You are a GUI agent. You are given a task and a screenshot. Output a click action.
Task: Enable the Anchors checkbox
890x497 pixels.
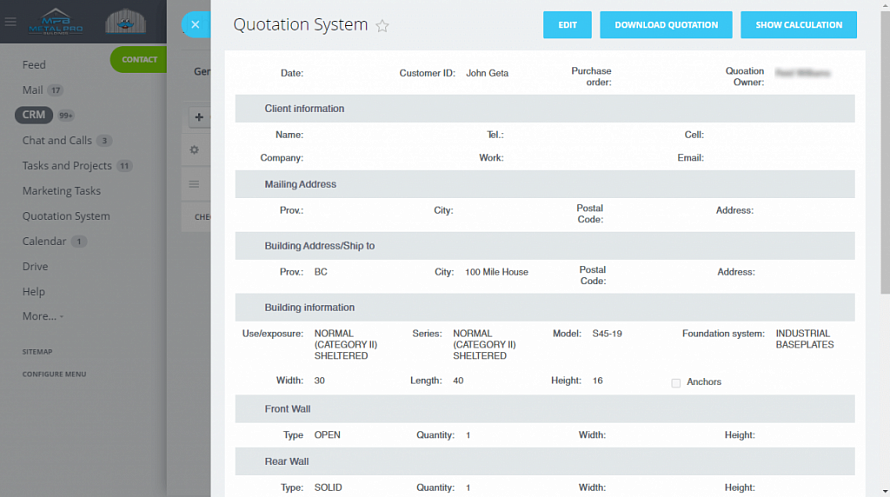coord(676,382)
